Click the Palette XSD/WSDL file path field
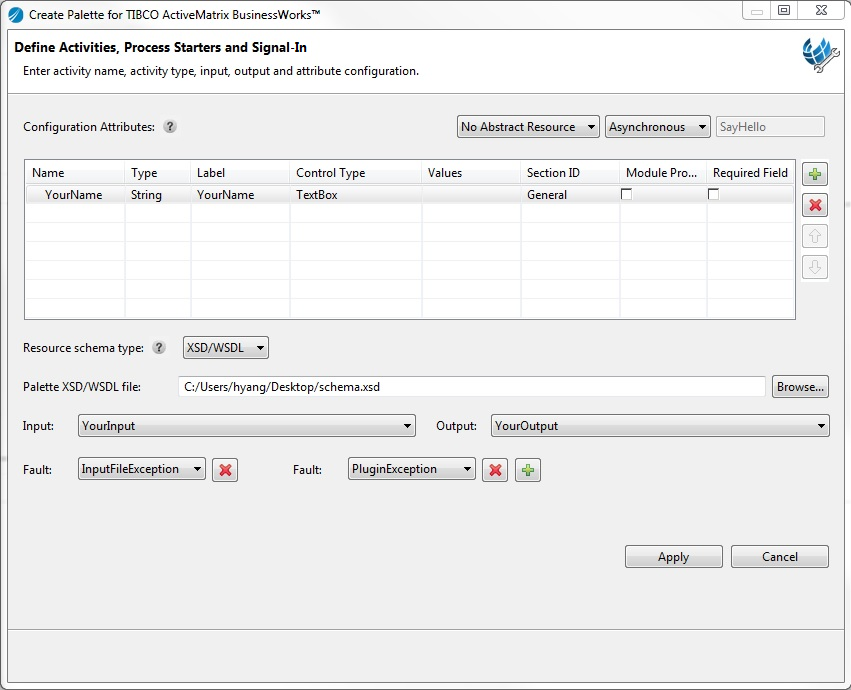The image size is (851, 690). coord(472,387)
